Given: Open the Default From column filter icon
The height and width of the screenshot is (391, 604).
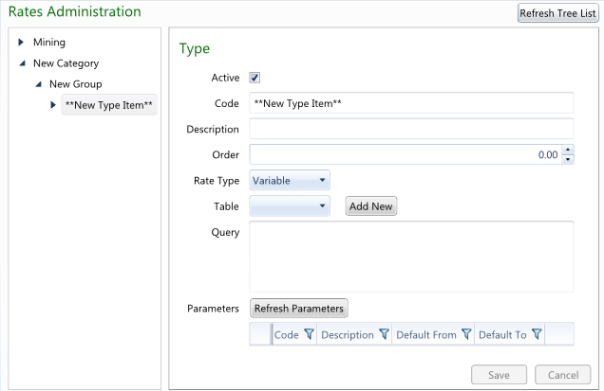Looking at the screenshot, I should pos(466,334).
